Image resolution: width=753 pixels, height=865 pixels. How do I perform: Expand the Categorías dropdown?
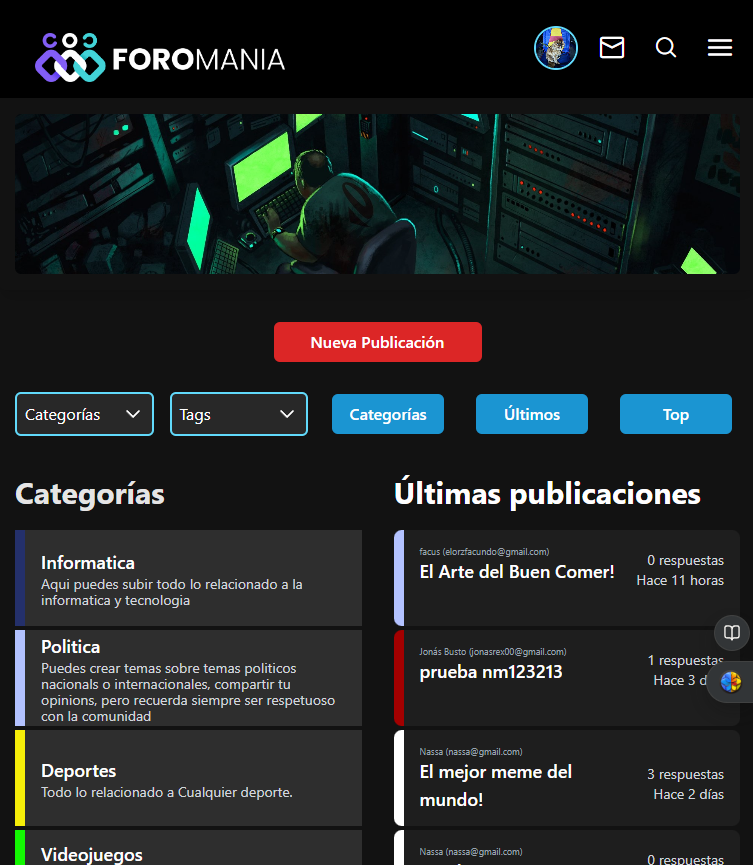click(84, 414)
